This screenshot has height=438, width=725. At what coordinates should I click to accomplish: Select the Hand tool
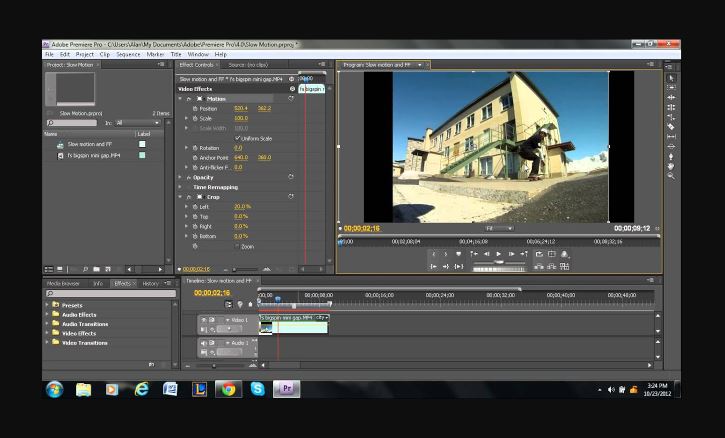(671, 166)
